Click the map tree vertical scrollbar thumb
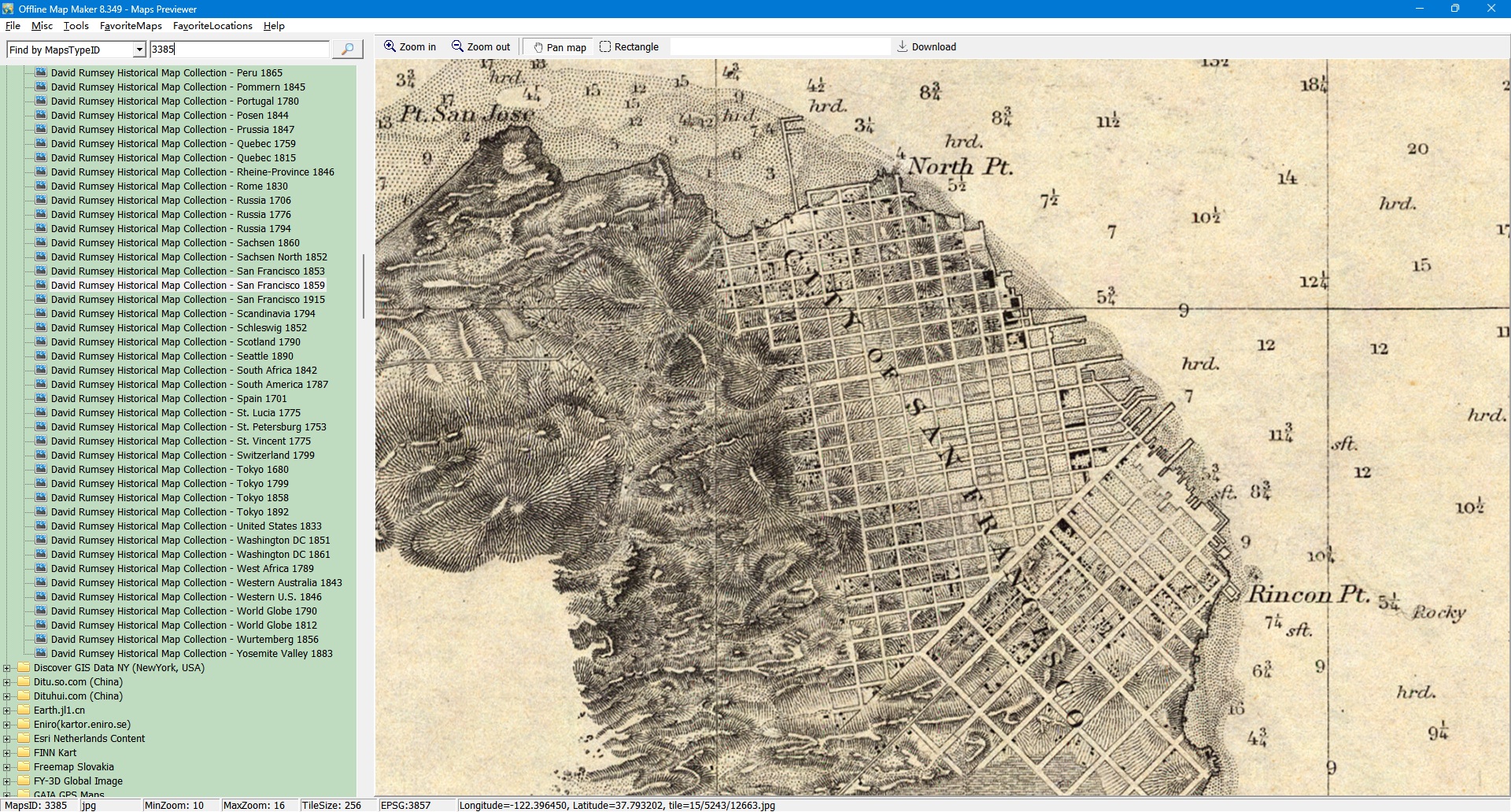 click(x=363, y=286)
